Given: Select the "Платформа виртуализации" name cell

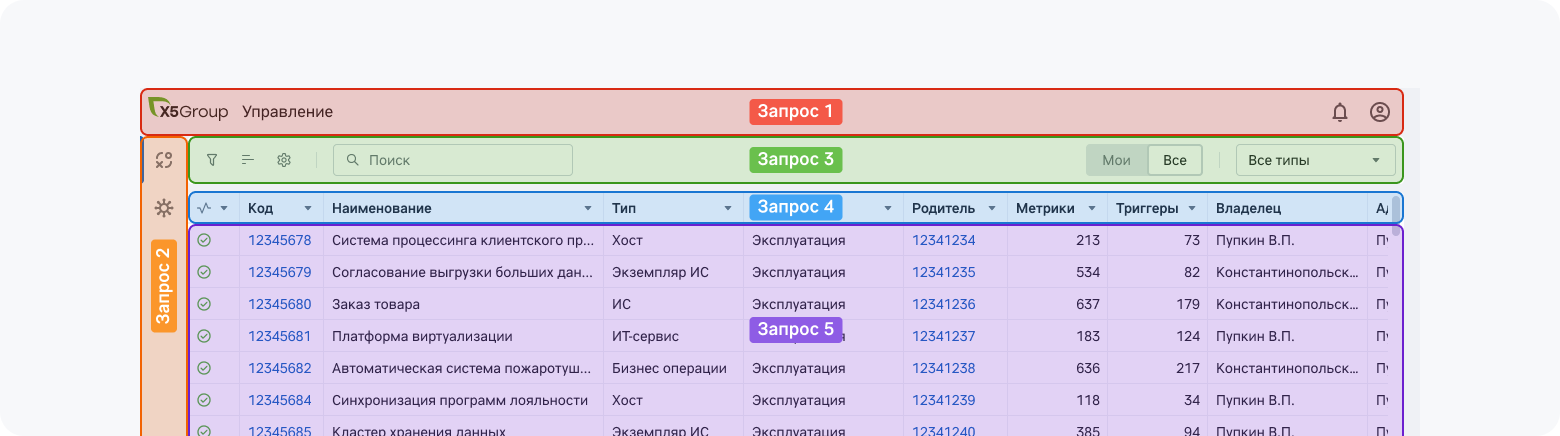Looking at the screenshot, I should pos(464,336).
